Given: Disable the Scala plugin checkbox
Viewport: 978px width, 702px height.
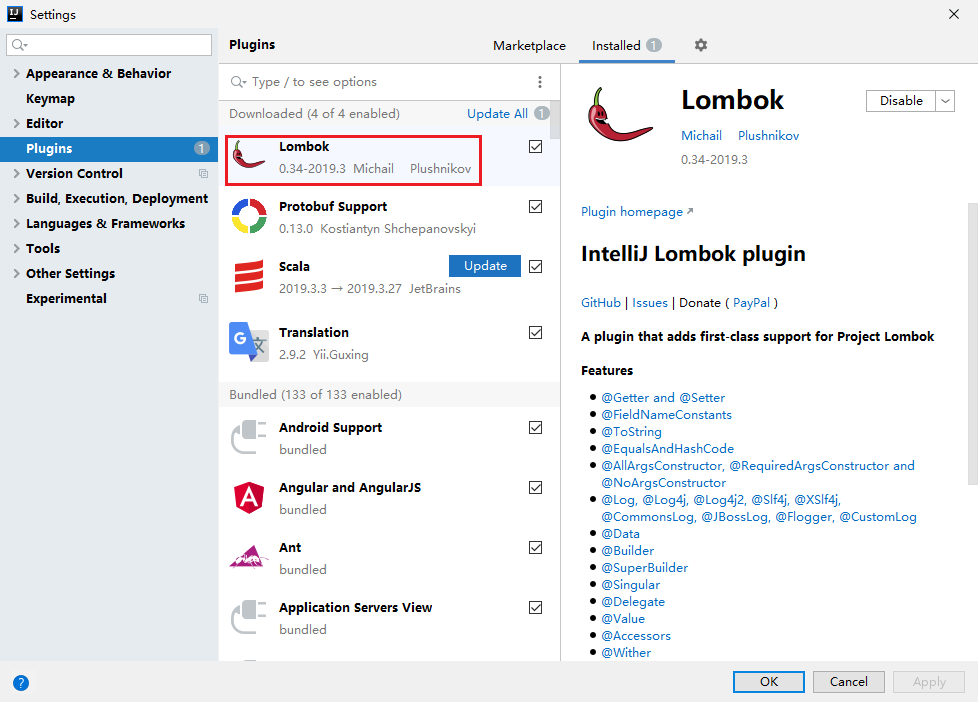Looking at the screenshot, I should click(x=535, y=267).
